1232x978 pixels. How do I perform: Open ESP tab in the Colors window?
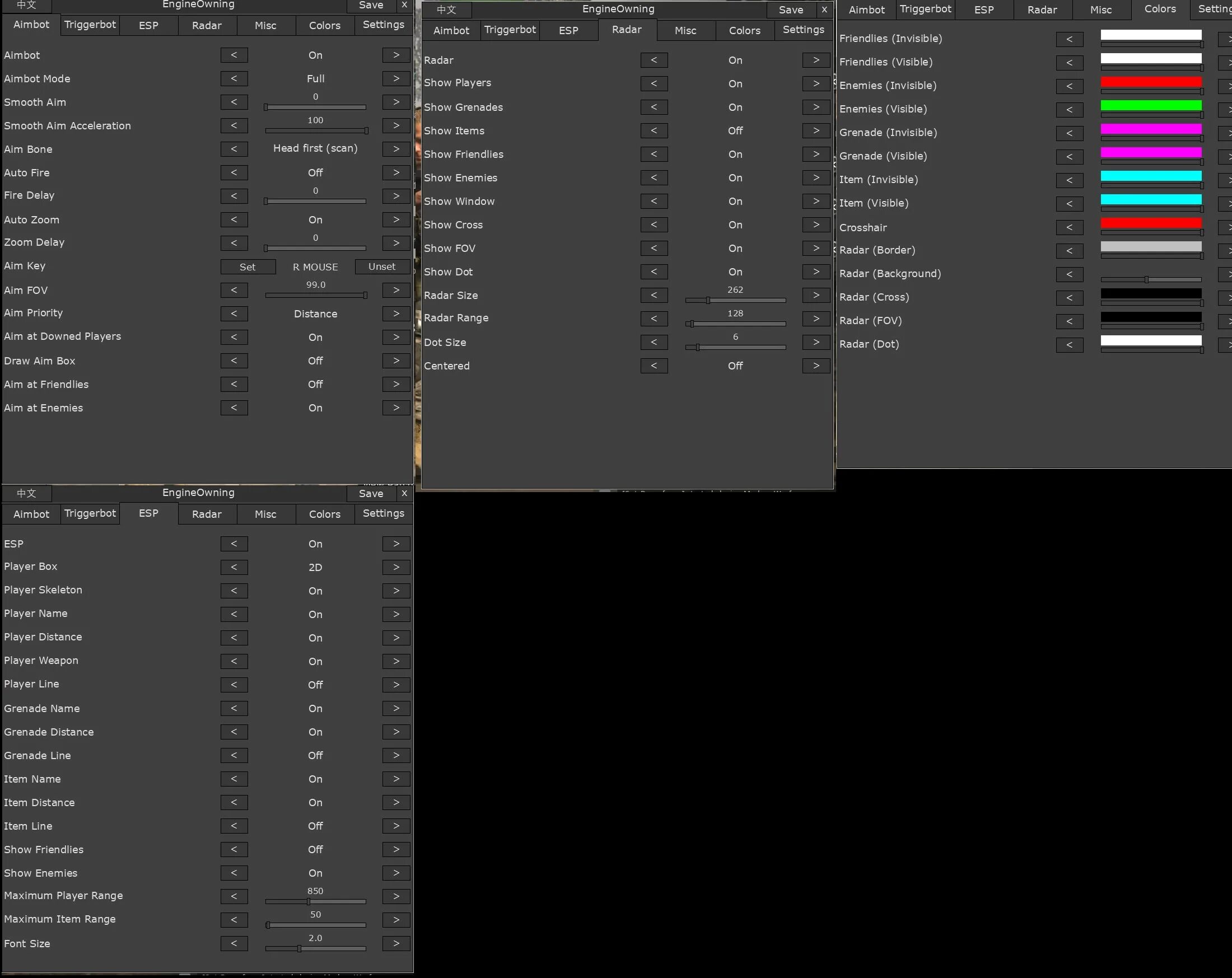984,10
